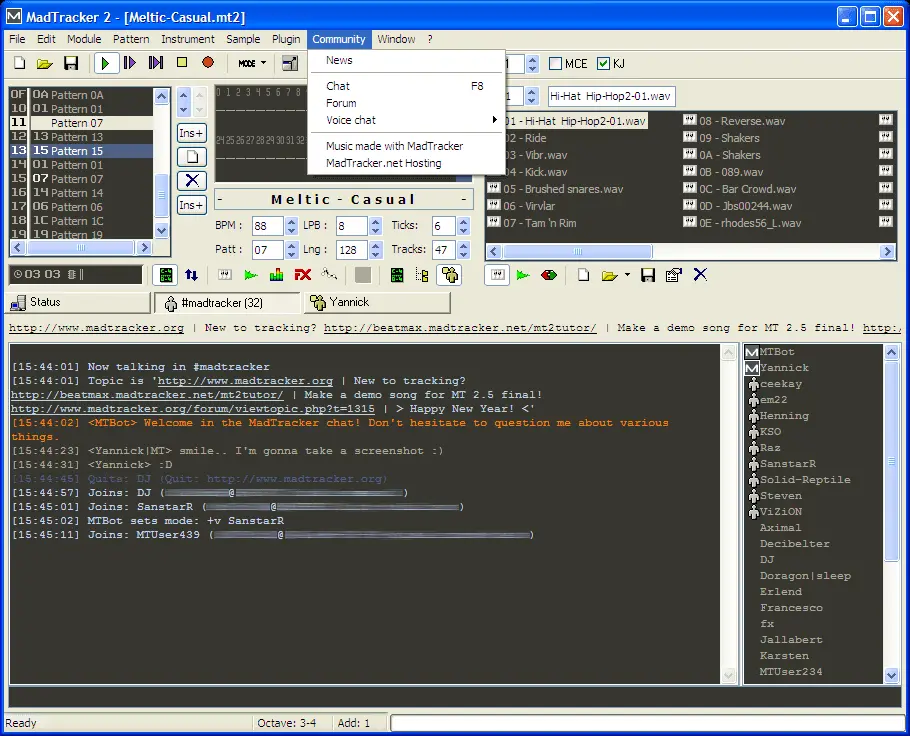910x736 pixels.
Task: Click the Save module floppy icon
Action: [71, 63]
